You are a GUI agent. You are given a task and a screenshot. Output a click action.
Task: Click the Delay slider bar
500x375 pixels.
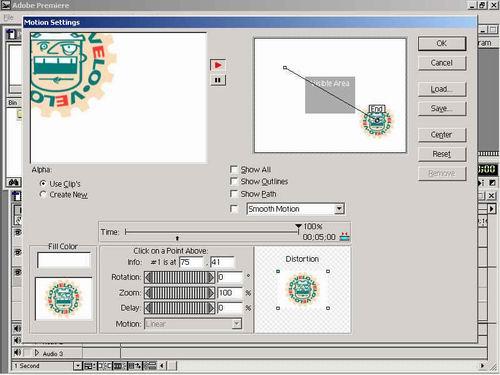click(179, 308)
